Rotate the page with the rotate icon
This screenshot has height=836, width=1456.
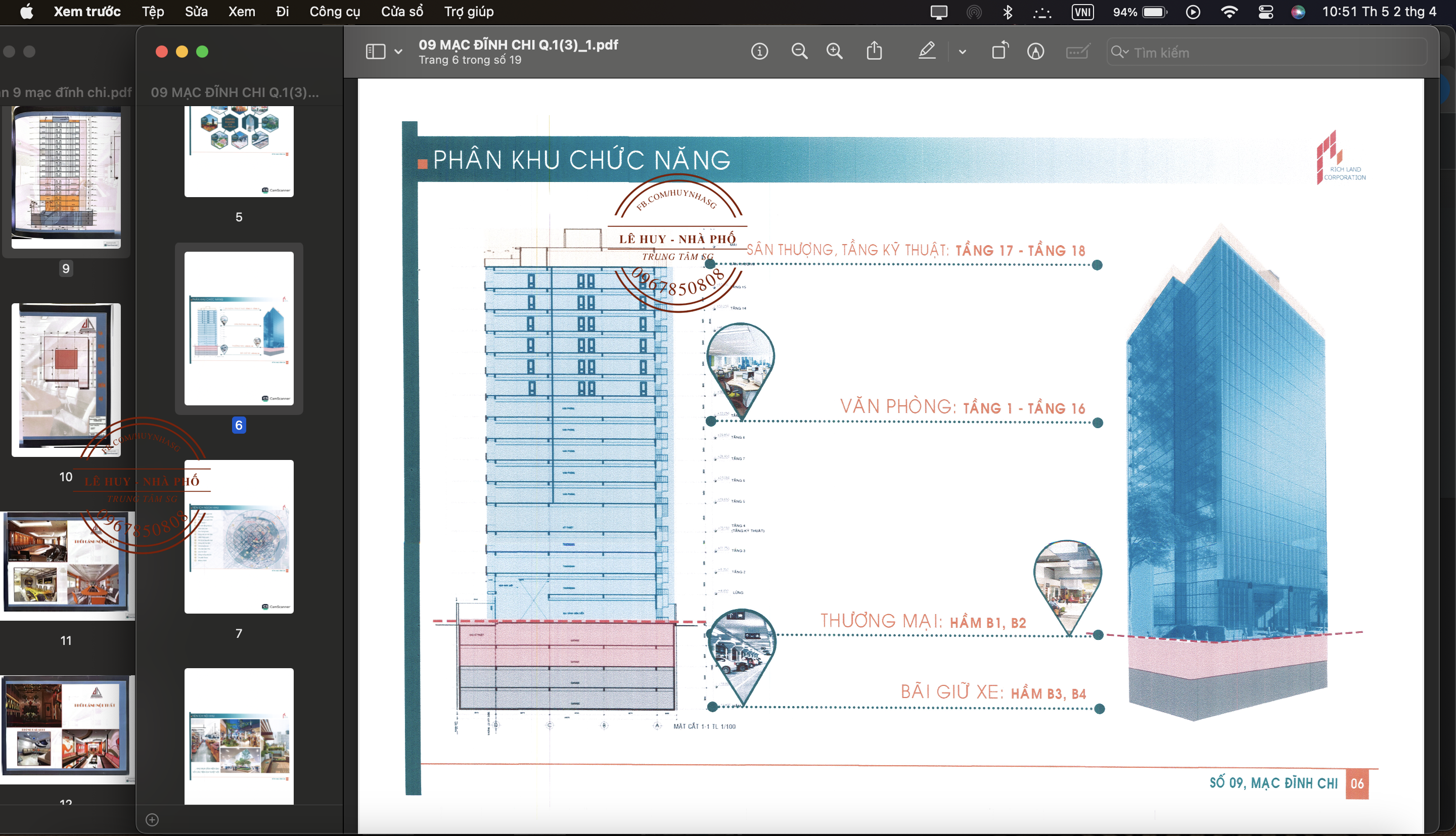[x=1000, y=51]
